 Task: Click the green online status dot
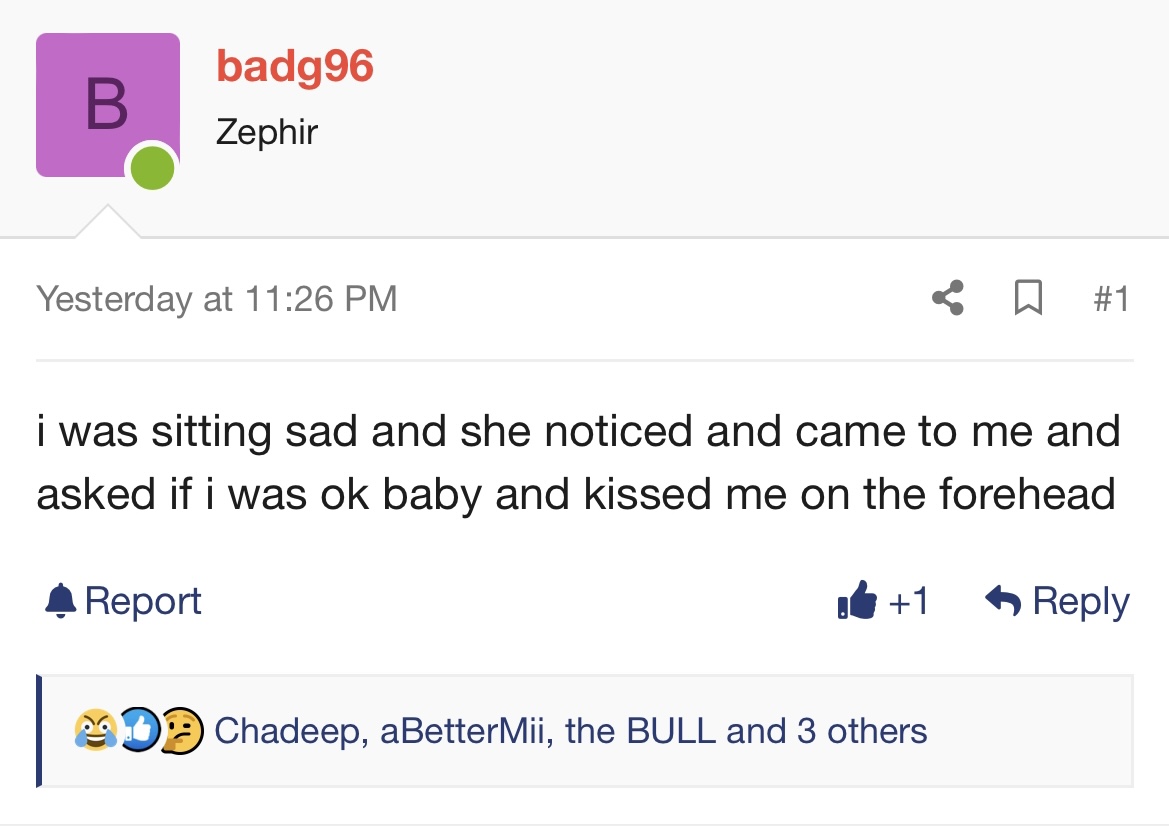tap(153, 168)
